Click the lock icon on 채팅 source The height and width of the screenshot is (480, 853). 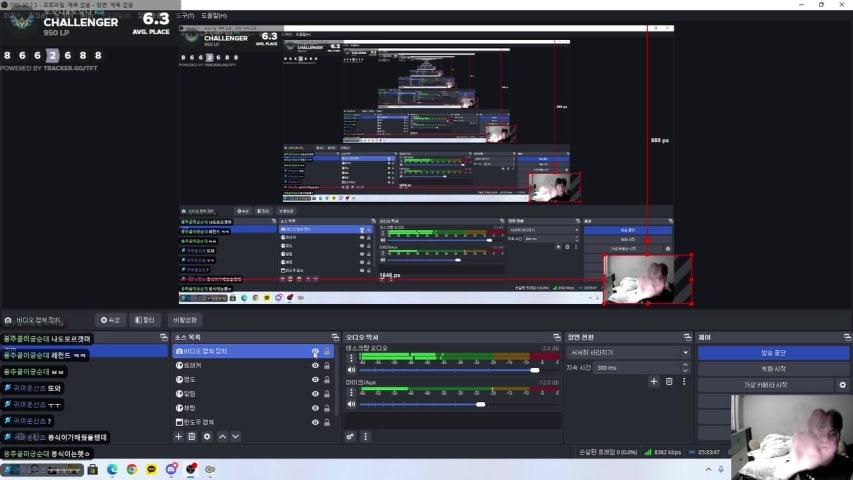tap(327, 408)
